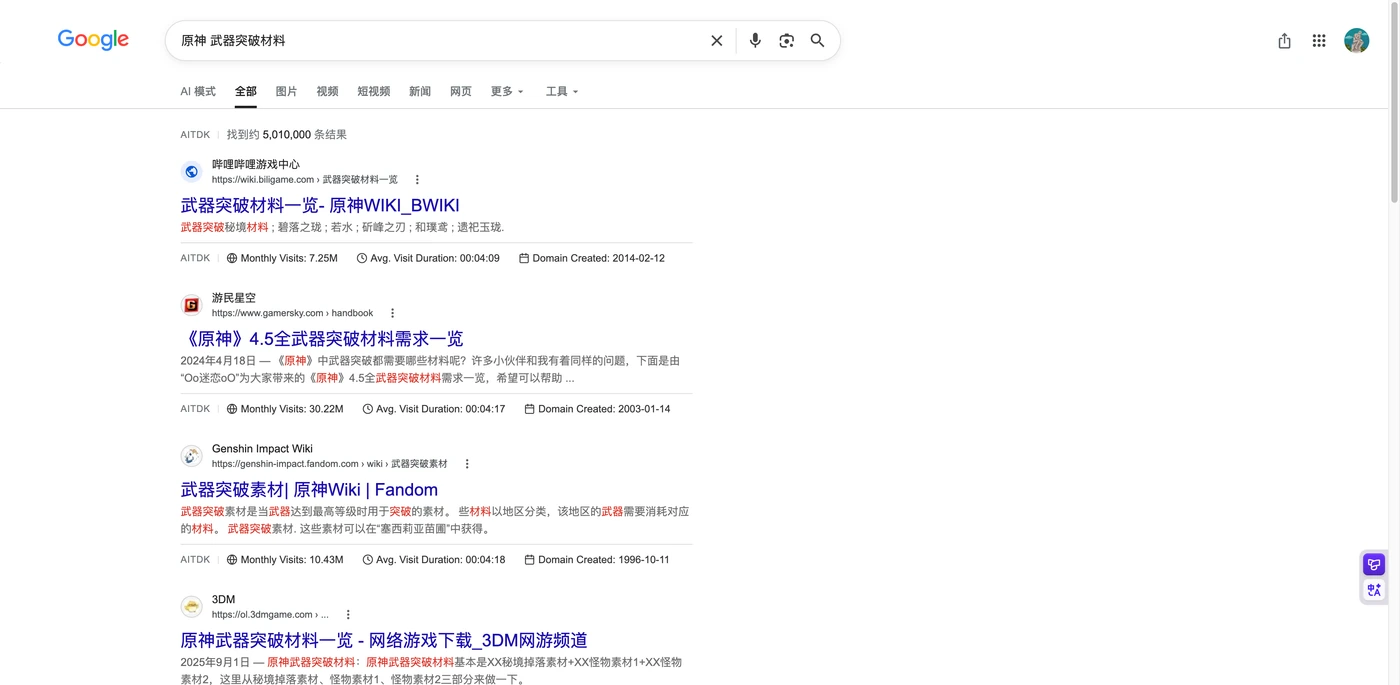Switch to the 网页 tab
This screenshot has height=685, width=1400.
461,91
